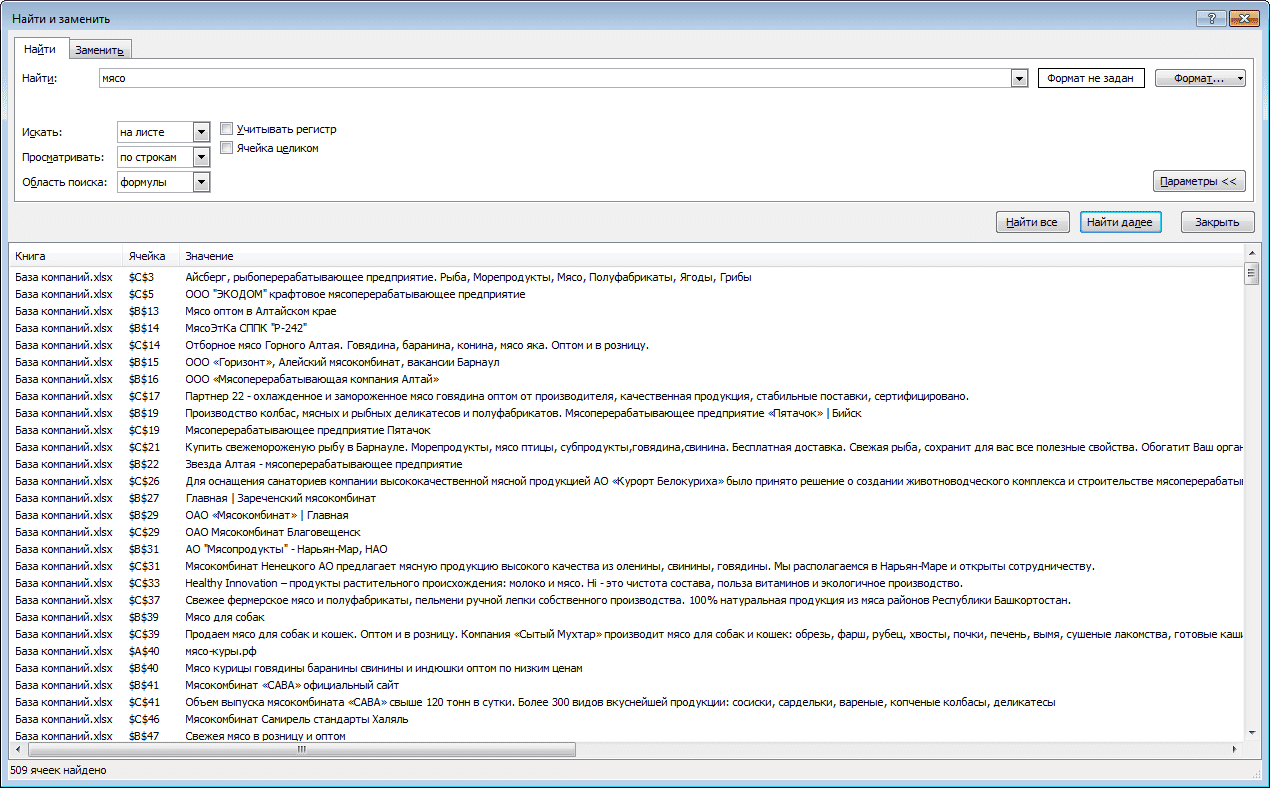Select result 'АО "Мясопродукты" - Нарьян-Мар, НАО'
Screen dimensions: 1270x788
[x=626, y=549]
